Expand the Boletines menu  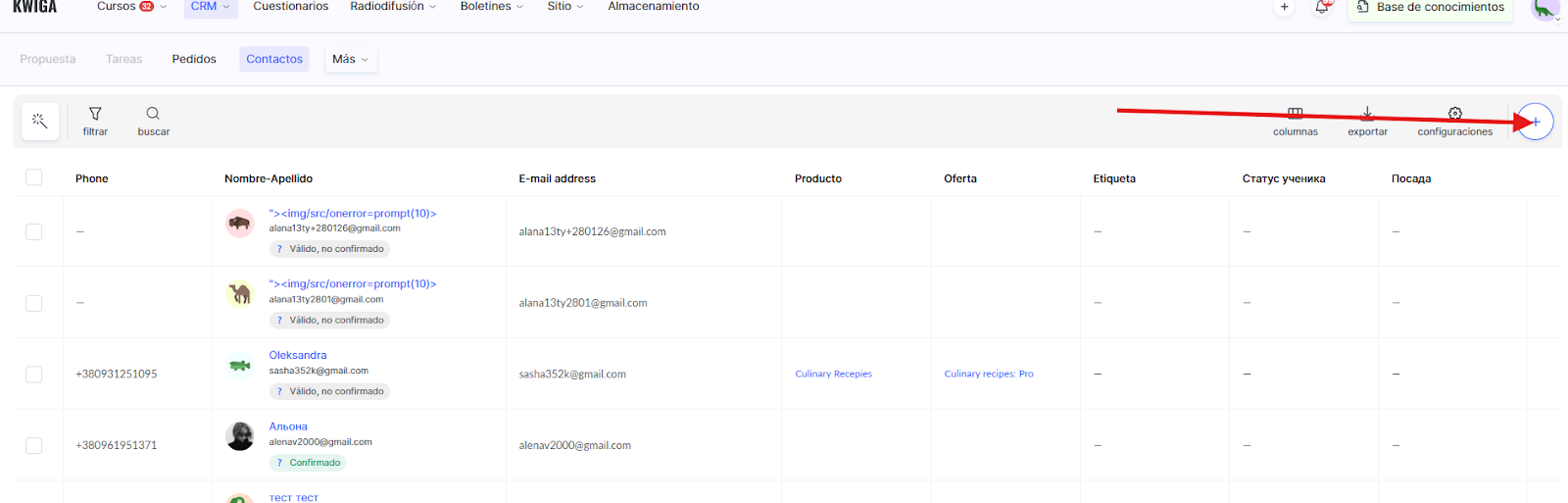coord(491,7)
